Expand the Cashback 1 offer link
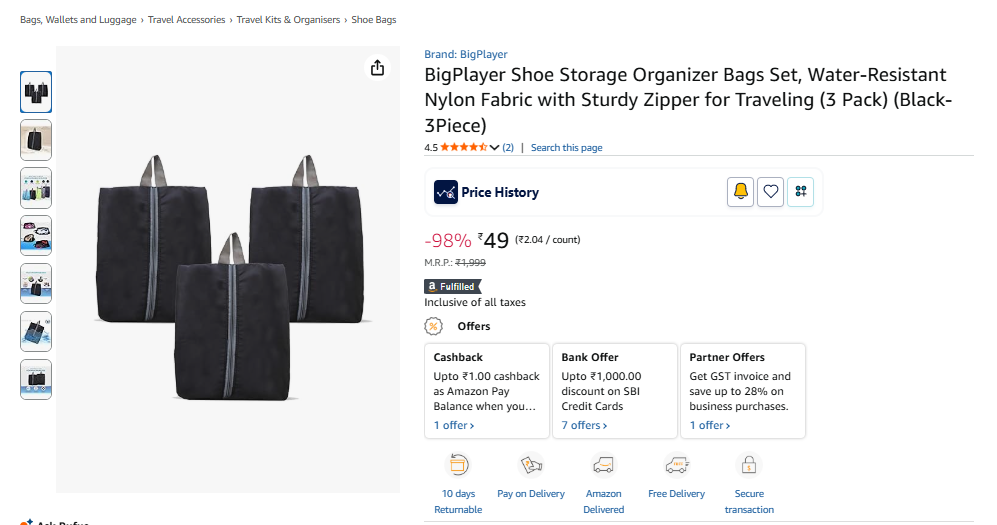This screenshot has width=997, height=525. point(454,425)
